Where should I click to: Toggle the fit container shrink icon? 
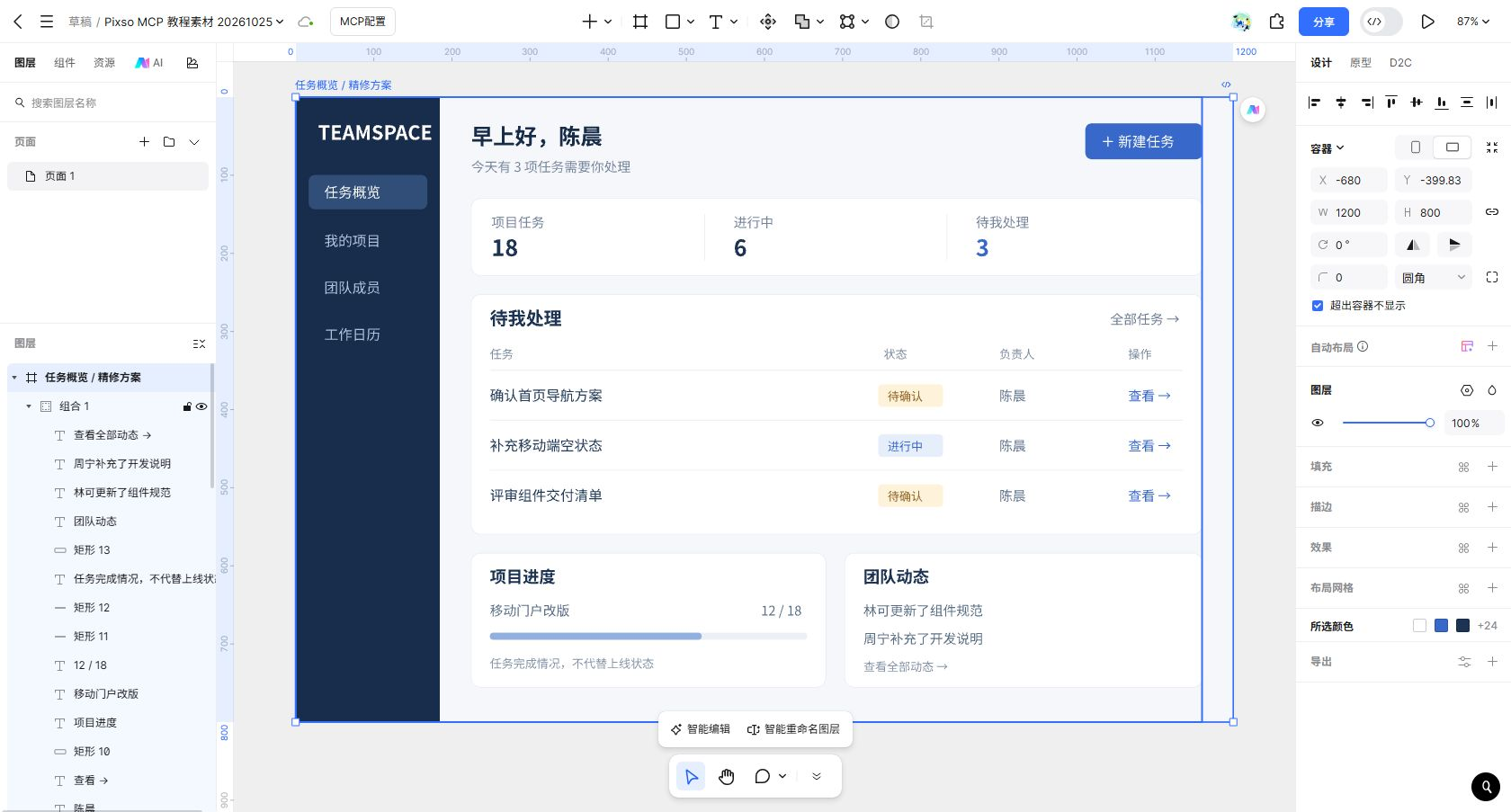coord(1492,147)
